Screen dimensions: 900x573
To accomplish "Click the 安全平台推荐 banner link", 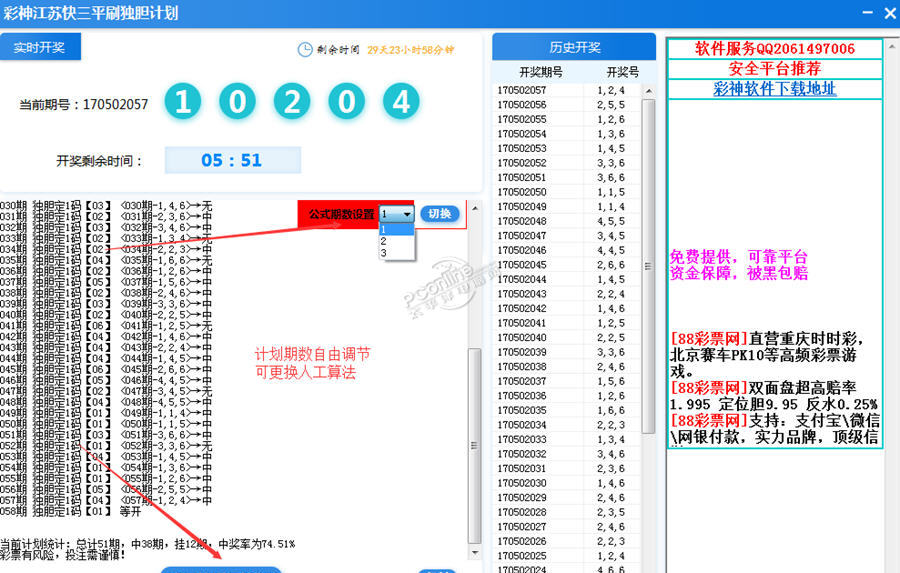I will click(x=775, y=69).
